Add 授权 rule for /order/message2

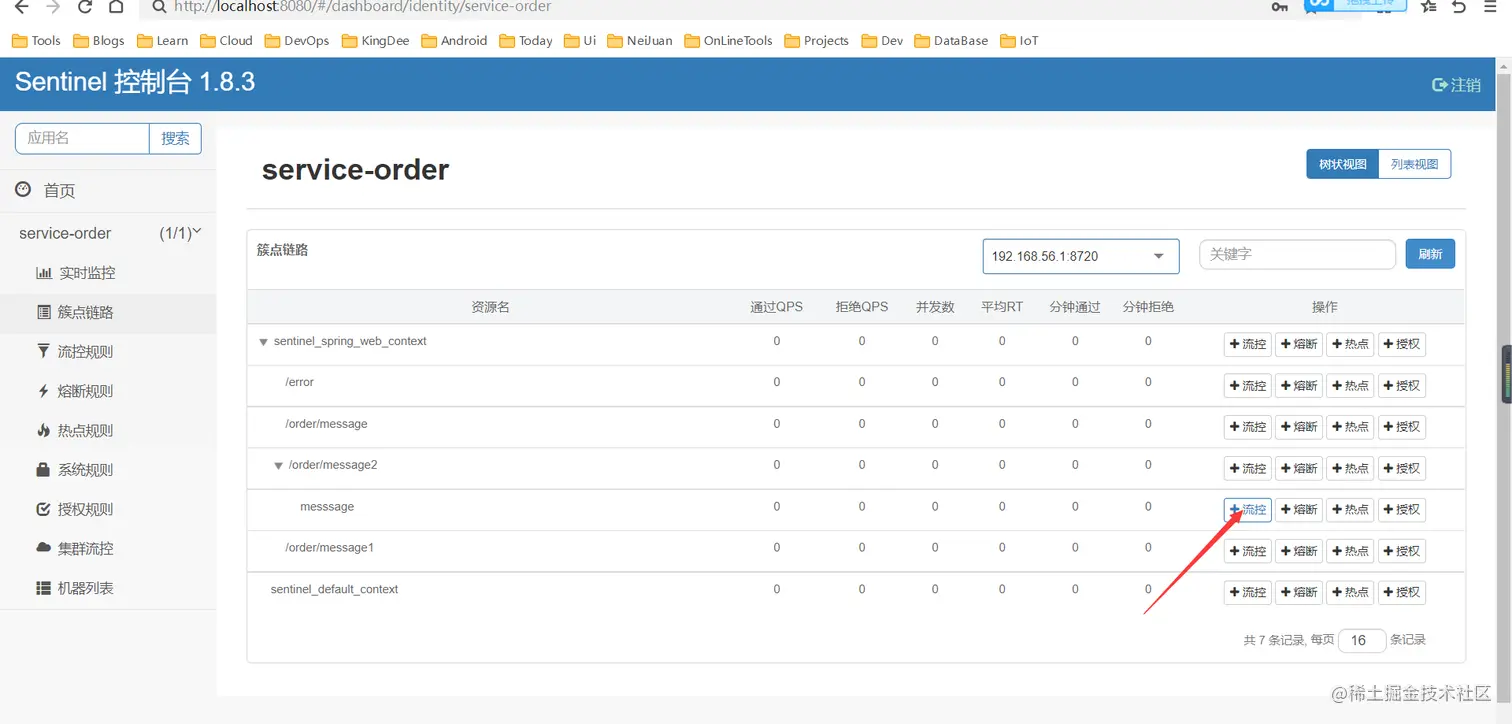pyautogui.click(x=1402, y=468)
